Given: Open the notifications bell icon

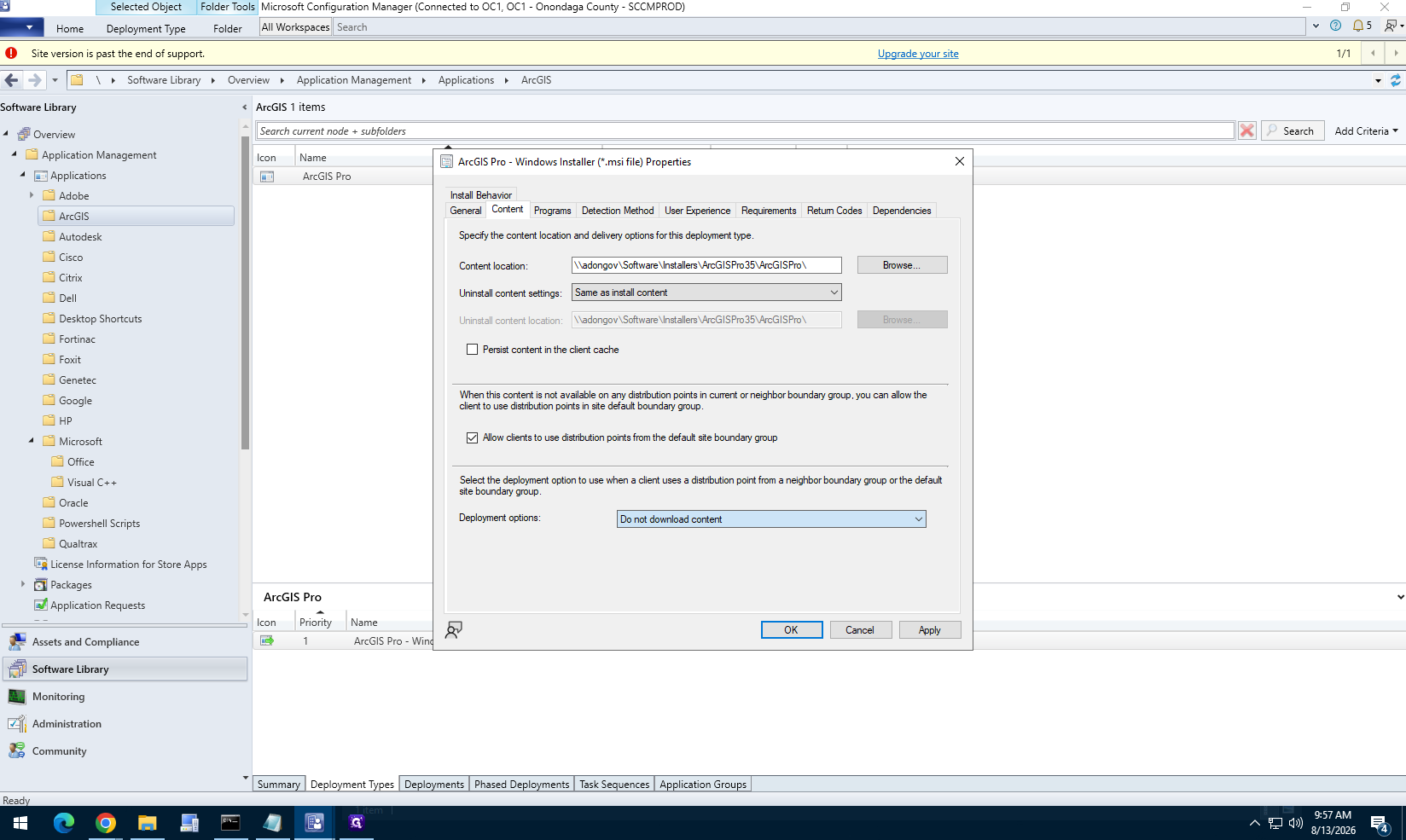Looking at the screenshot, I should 1358,26.
